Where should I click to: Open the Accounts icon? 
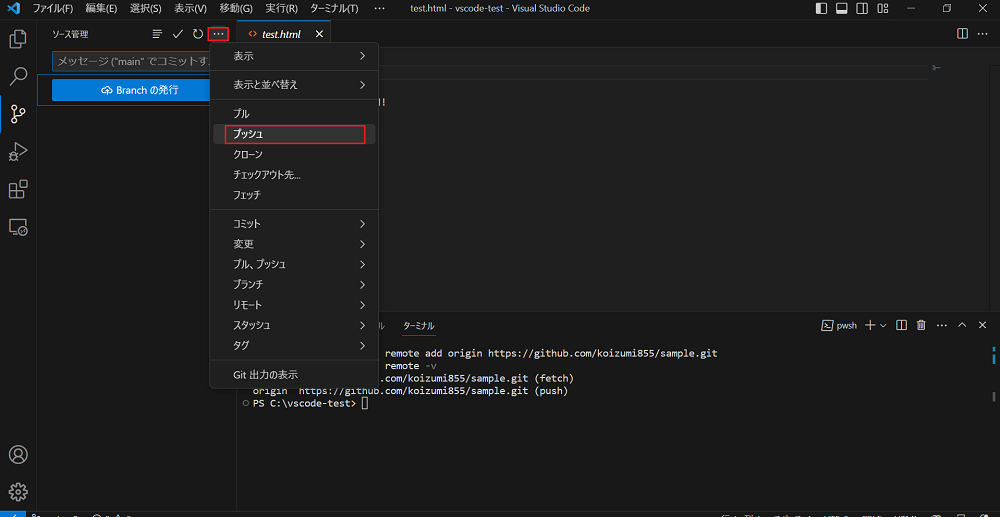coord(18,455)
